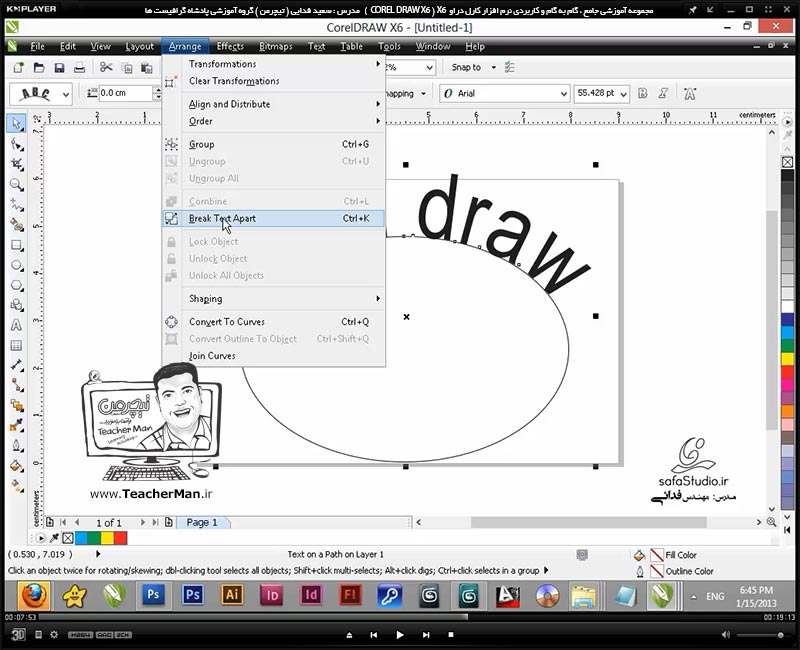
Task: Select the Pick tool in toolbox
Action: click(16, 123)
